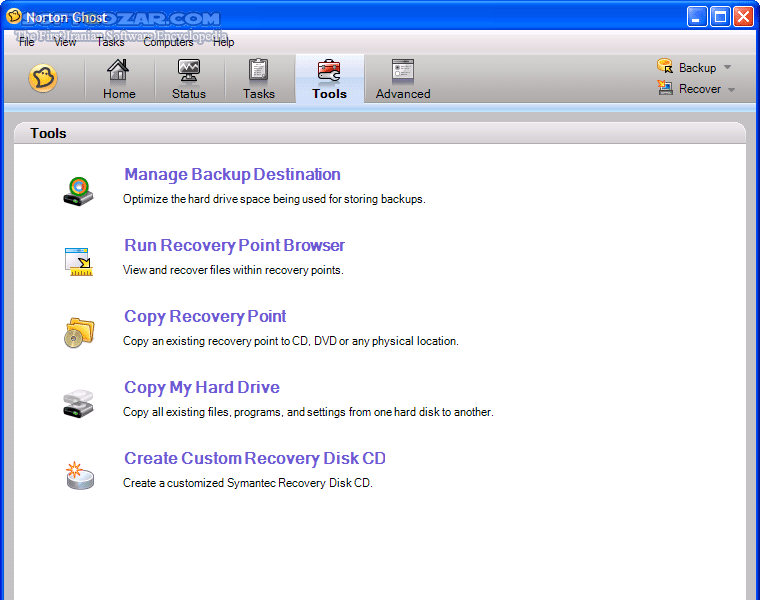The width and height of the screenshot is (760, 600).
Task: Open the Status monitor icon
Action: (x=188, y=70)
